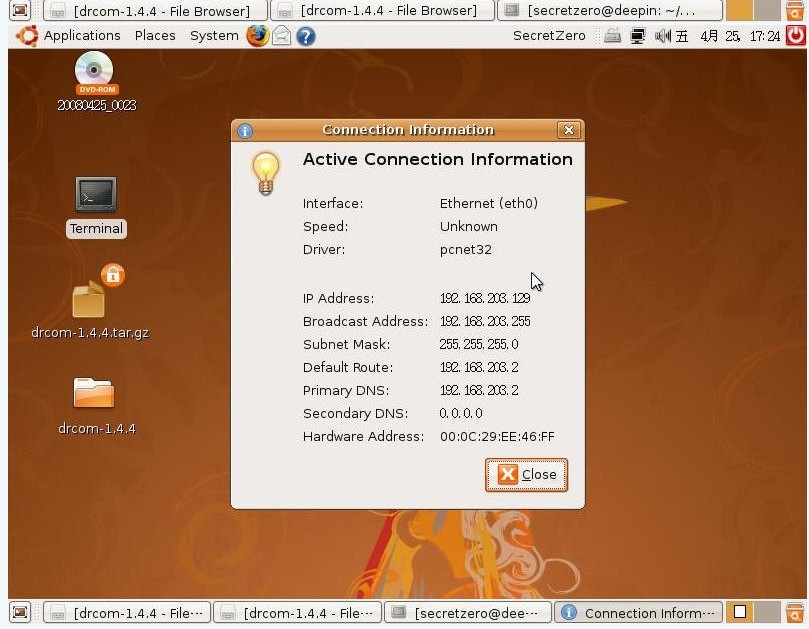Click the Hardware Address value 00:0C:29:EE:46:FF
Screen dimensions: 809x629
(x=497, y=437)
